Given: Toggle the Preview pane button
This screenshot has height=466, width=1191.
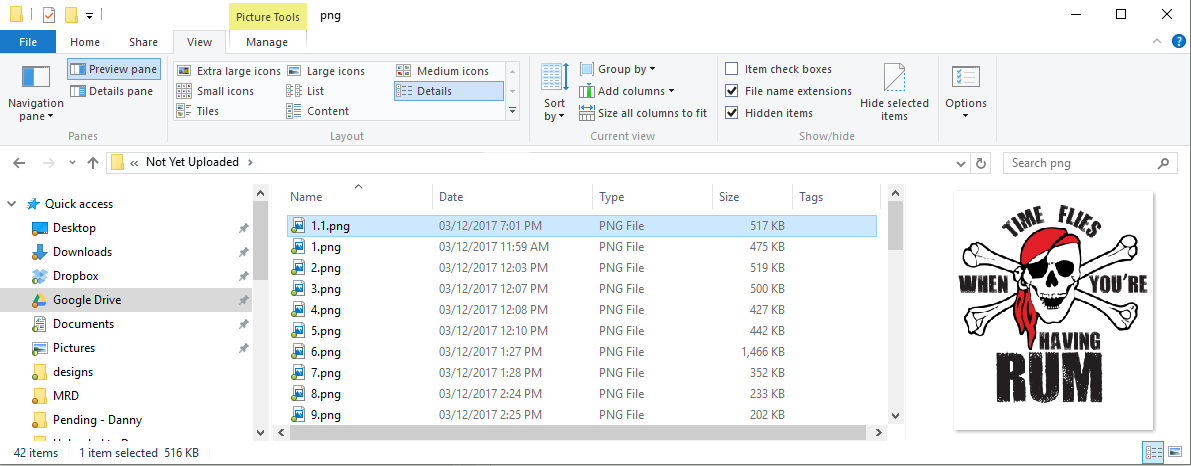Looking at the screenshot, I should click(113, 70).
